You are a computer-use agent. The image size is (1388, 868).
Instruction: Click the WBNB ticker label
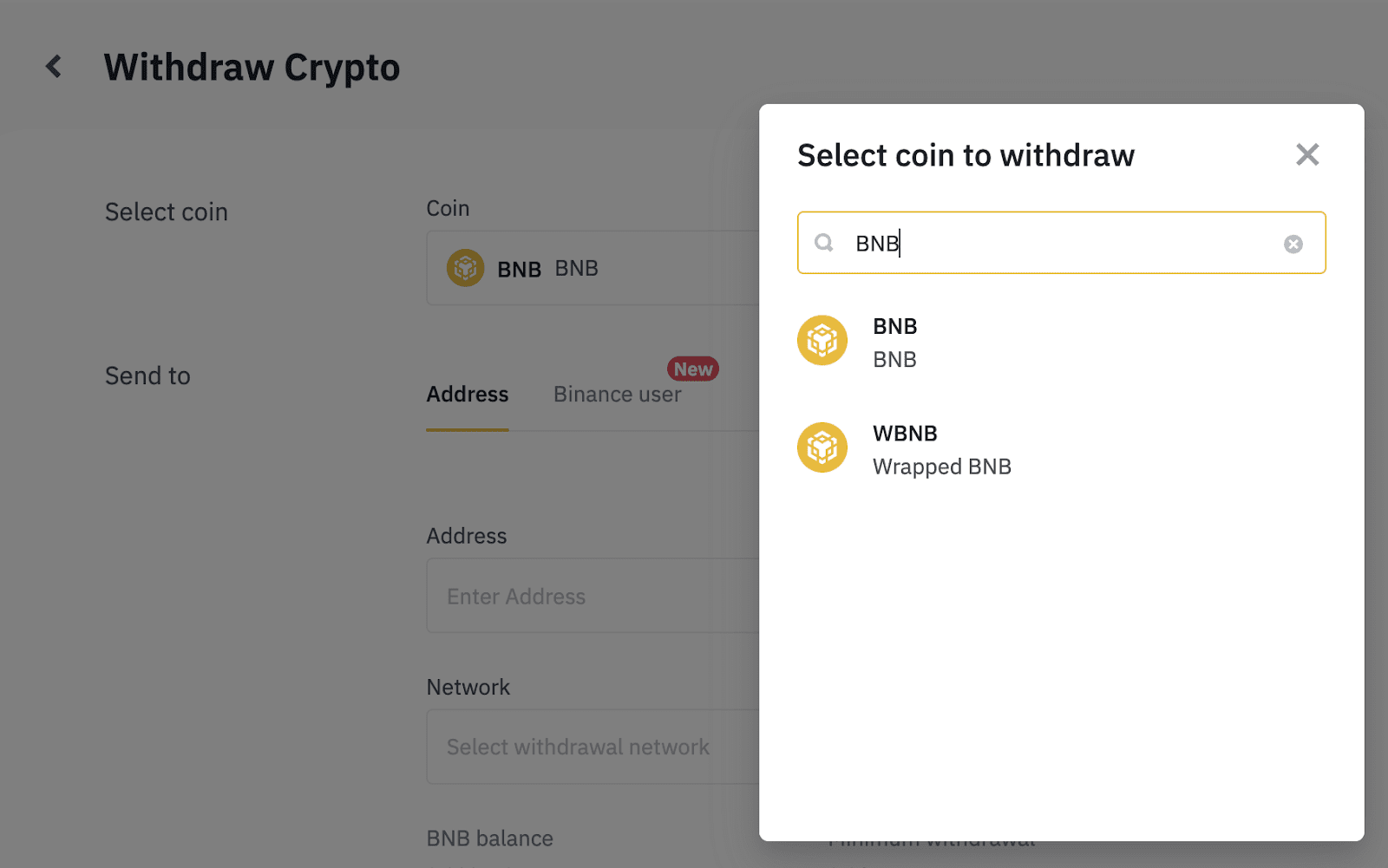[905, 434]
